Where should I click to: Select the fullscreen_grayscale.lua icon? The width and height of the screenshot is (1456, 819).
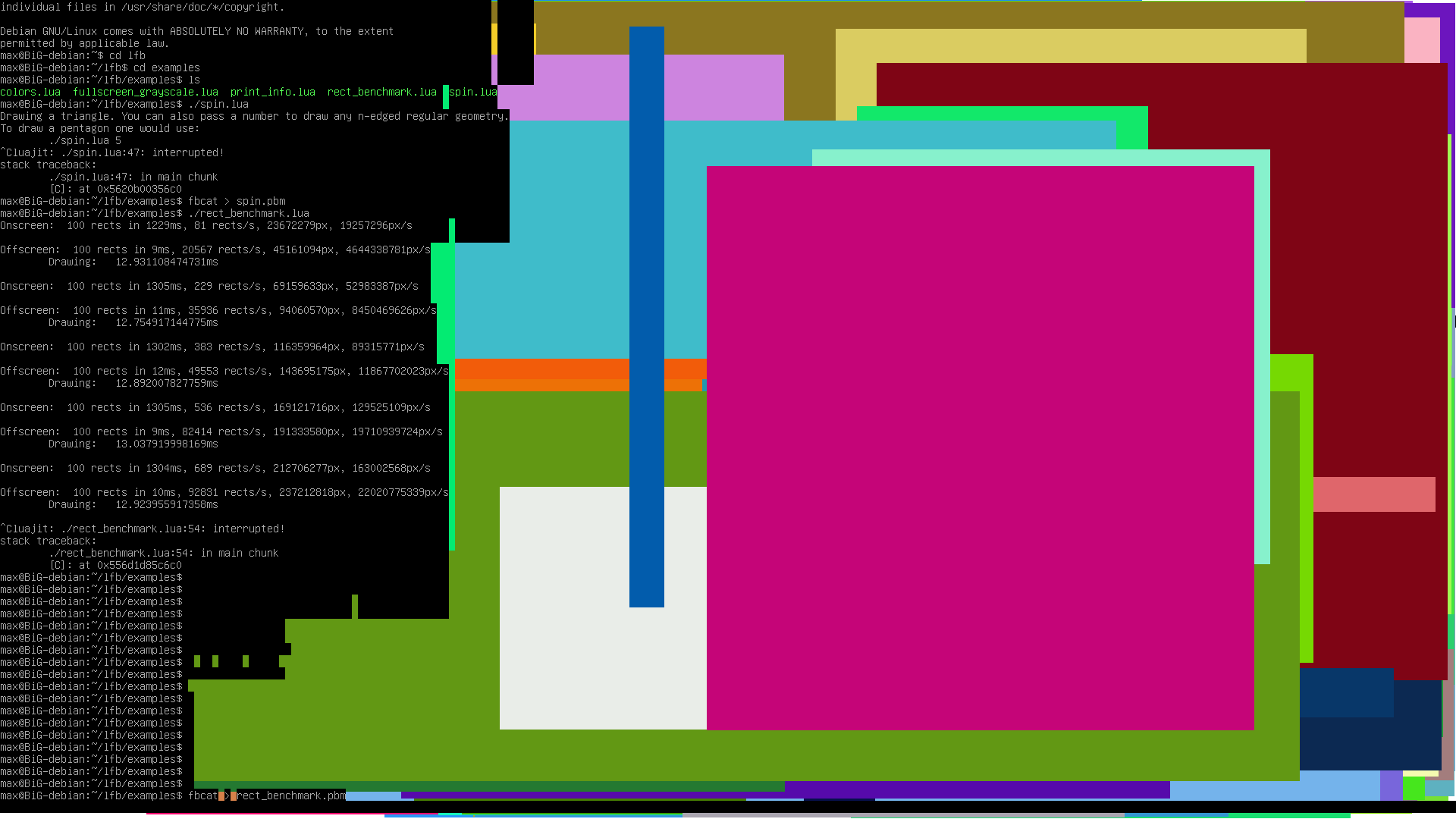point(146,91)
